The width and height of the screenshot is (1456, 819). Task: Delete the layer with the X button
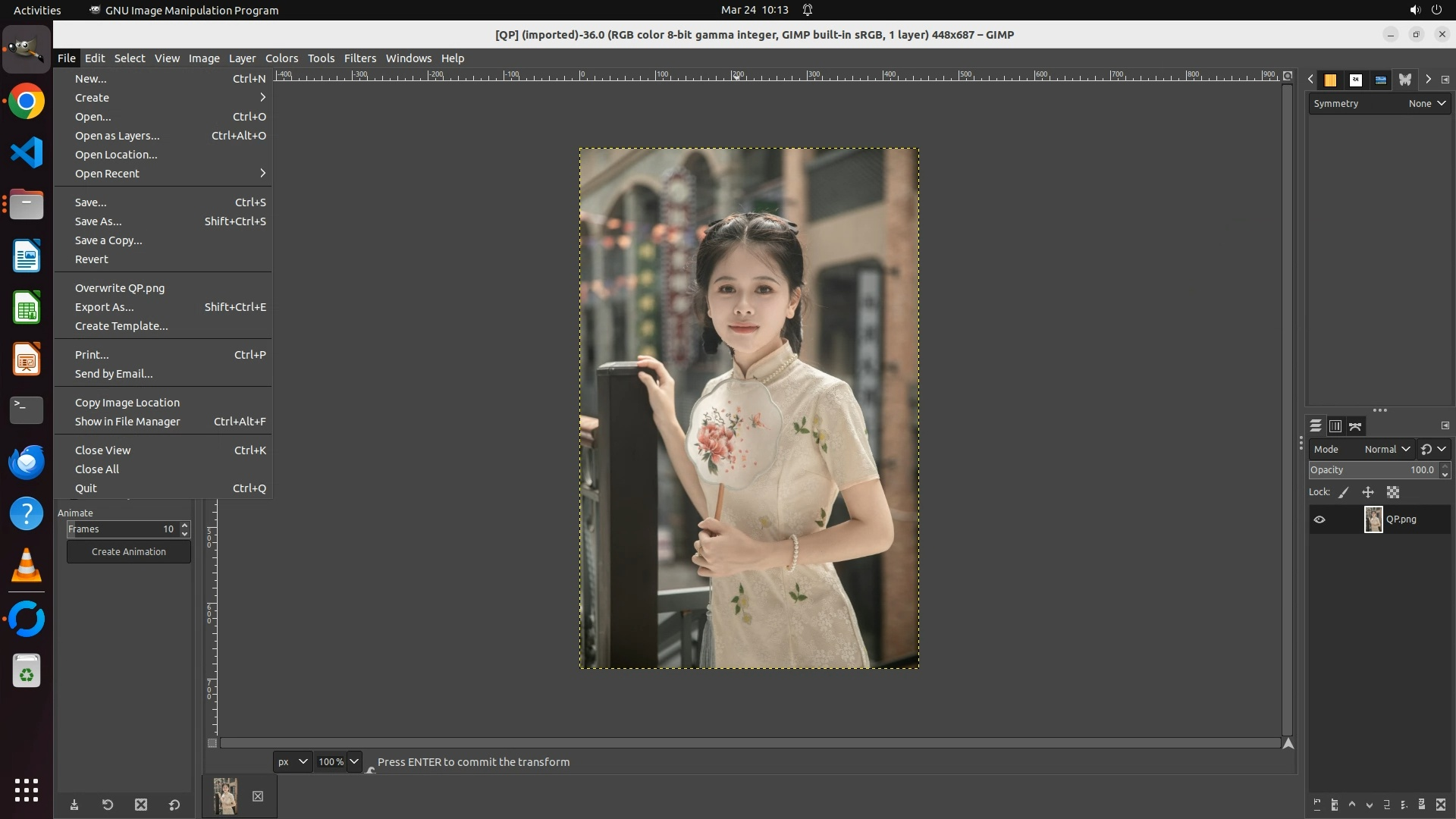click(x=1441, y=805)
